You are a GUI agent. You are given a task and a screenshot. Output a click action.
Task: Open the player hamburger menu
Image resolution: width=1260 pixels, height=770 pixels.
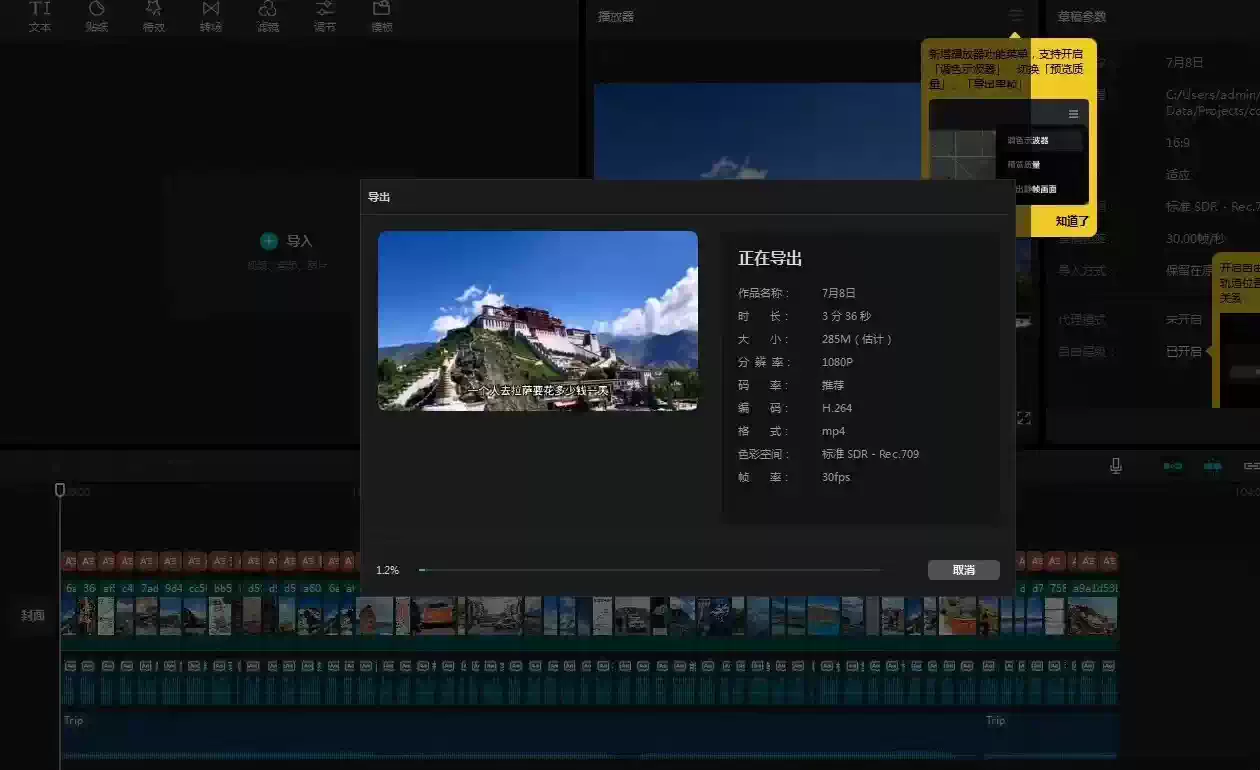(x=1016, y=15)
